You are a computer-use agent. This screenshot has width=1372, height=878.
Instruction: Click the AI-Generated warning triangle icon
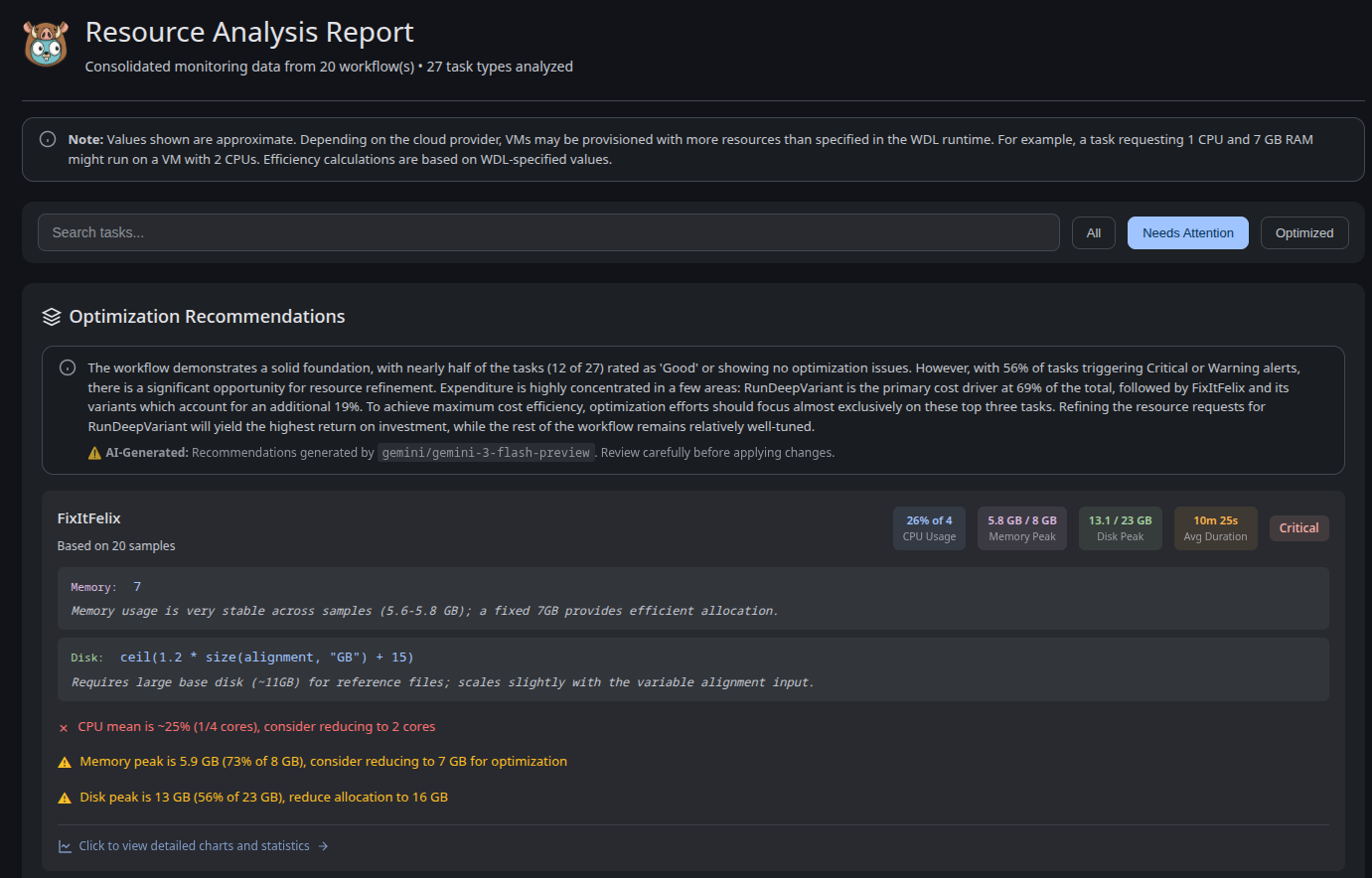(x=94, y=453)
